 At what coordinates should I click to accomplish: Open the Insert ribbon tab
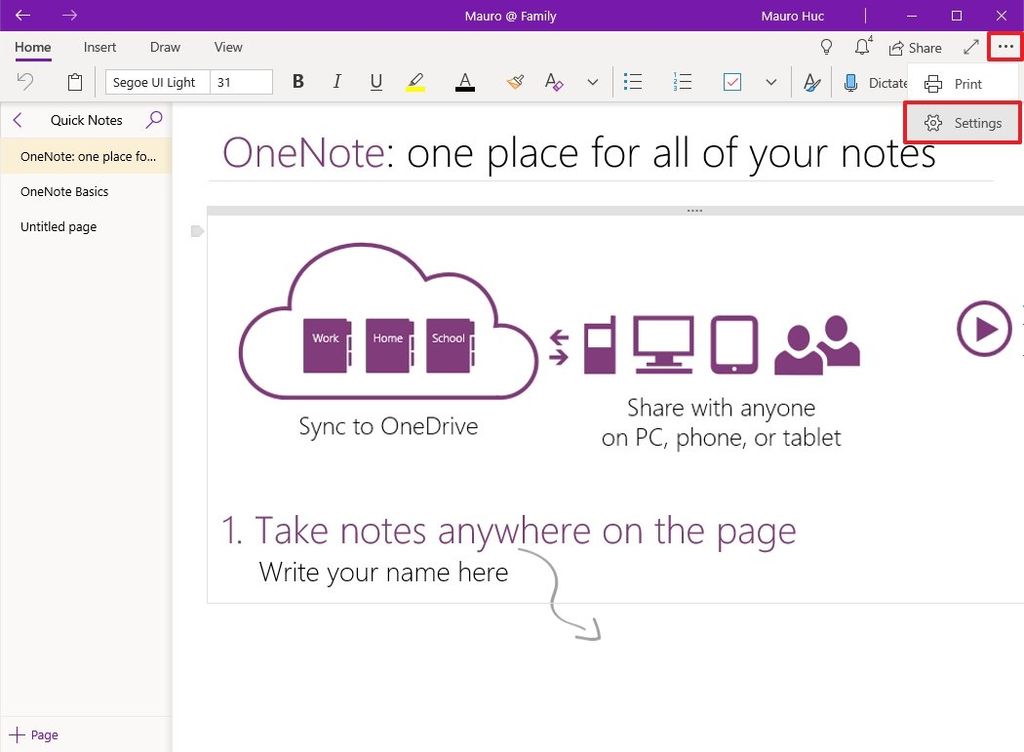pos(99,47)
